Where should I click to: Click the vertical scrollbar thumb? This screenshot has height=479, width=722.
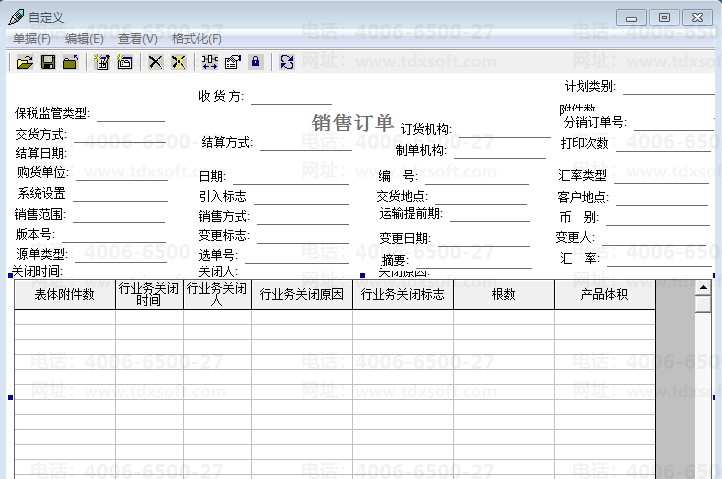(x=703, y=304)
